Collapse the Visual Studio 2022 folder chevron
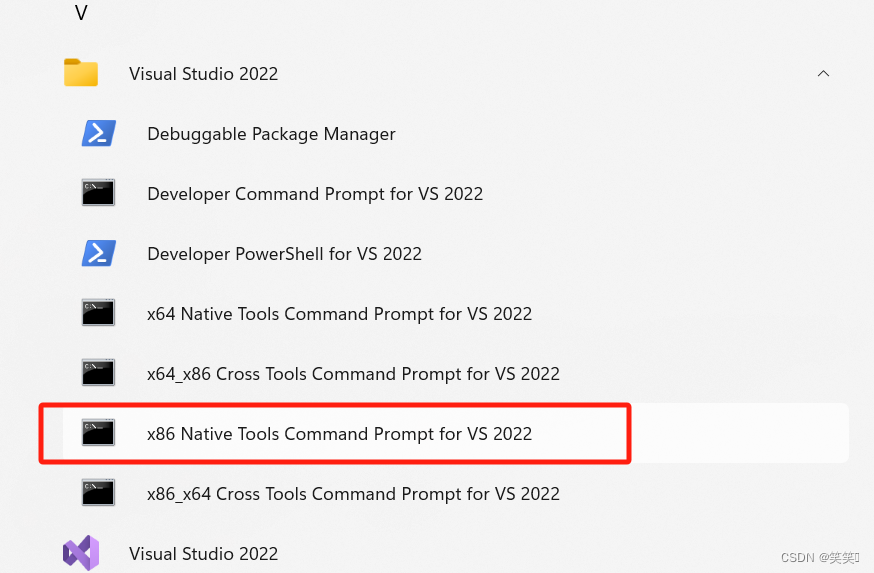 point(823,74)
